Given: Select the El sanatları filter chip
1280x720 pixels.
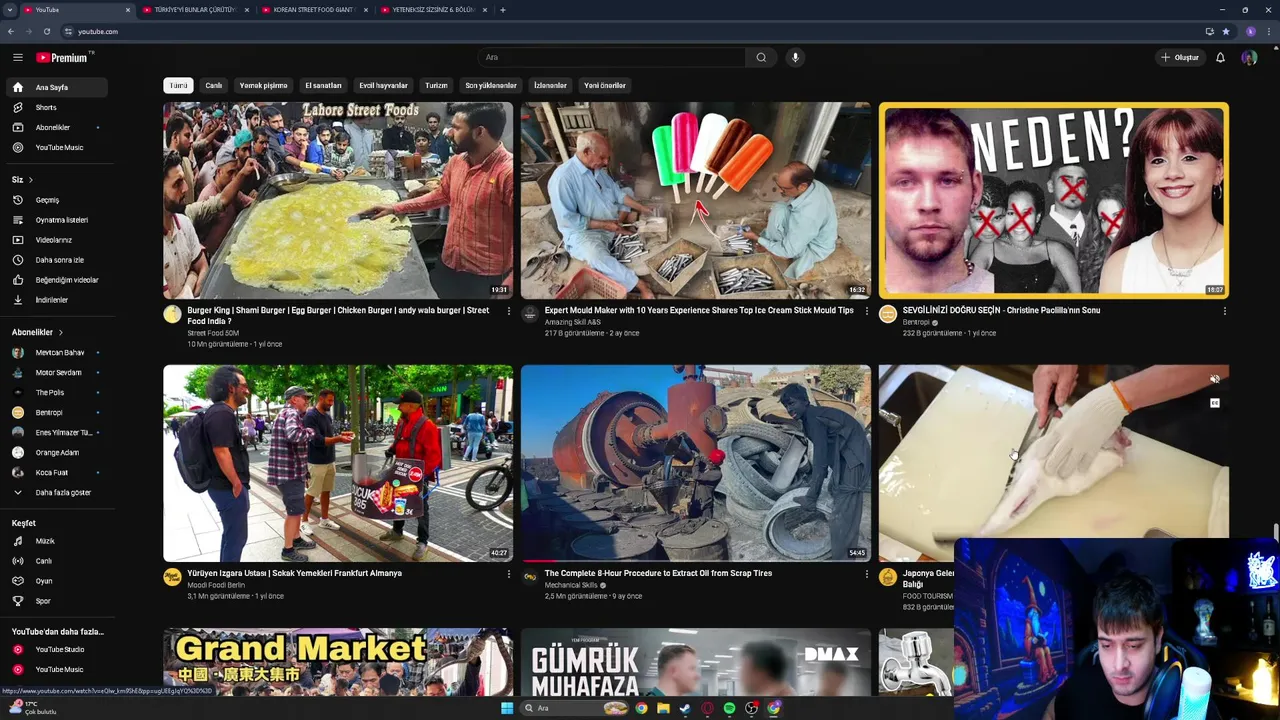Looking at the screenshot, I should (323, 86).
